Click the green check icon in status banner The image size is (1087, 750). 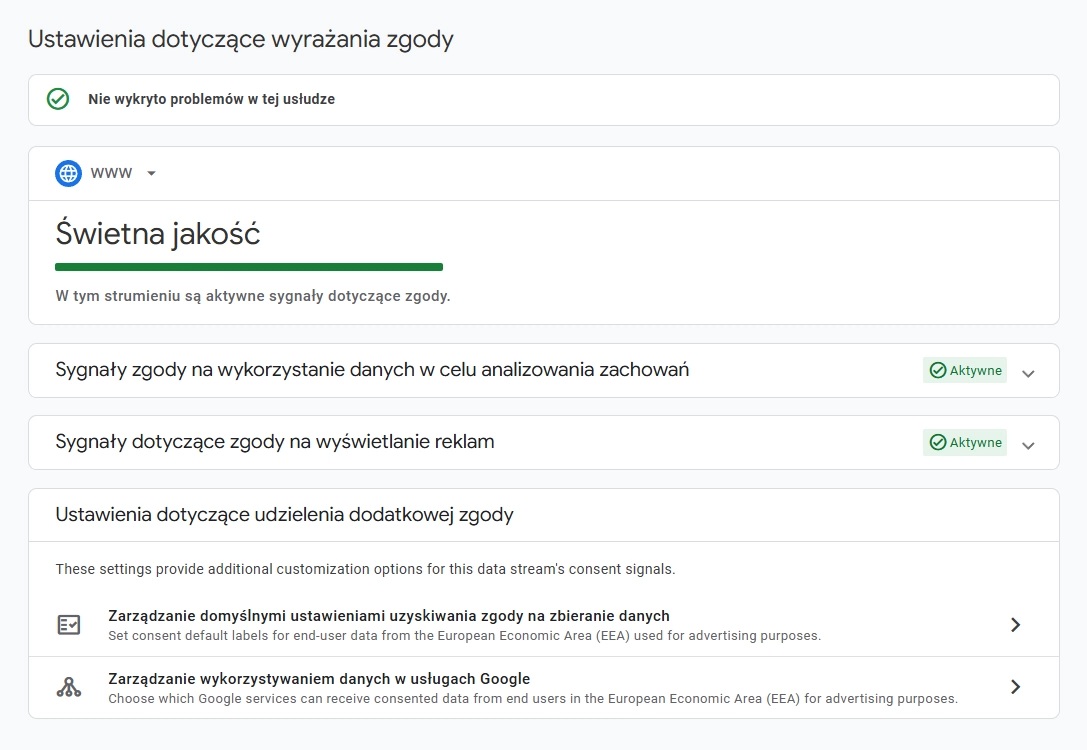click(58, 99)
